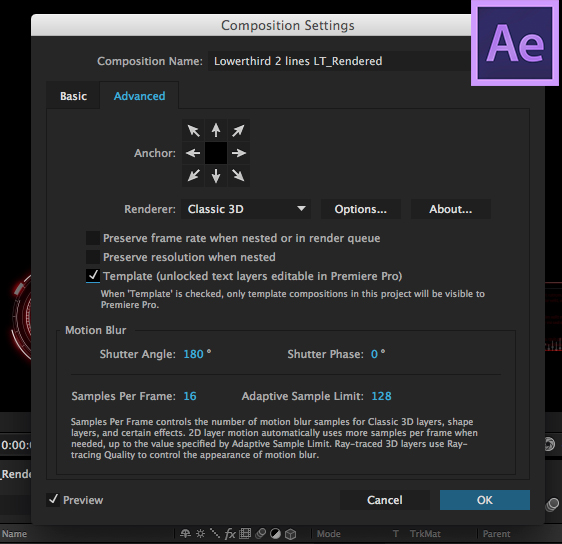Set anchor to top-center up arrow

click(216, 130)
